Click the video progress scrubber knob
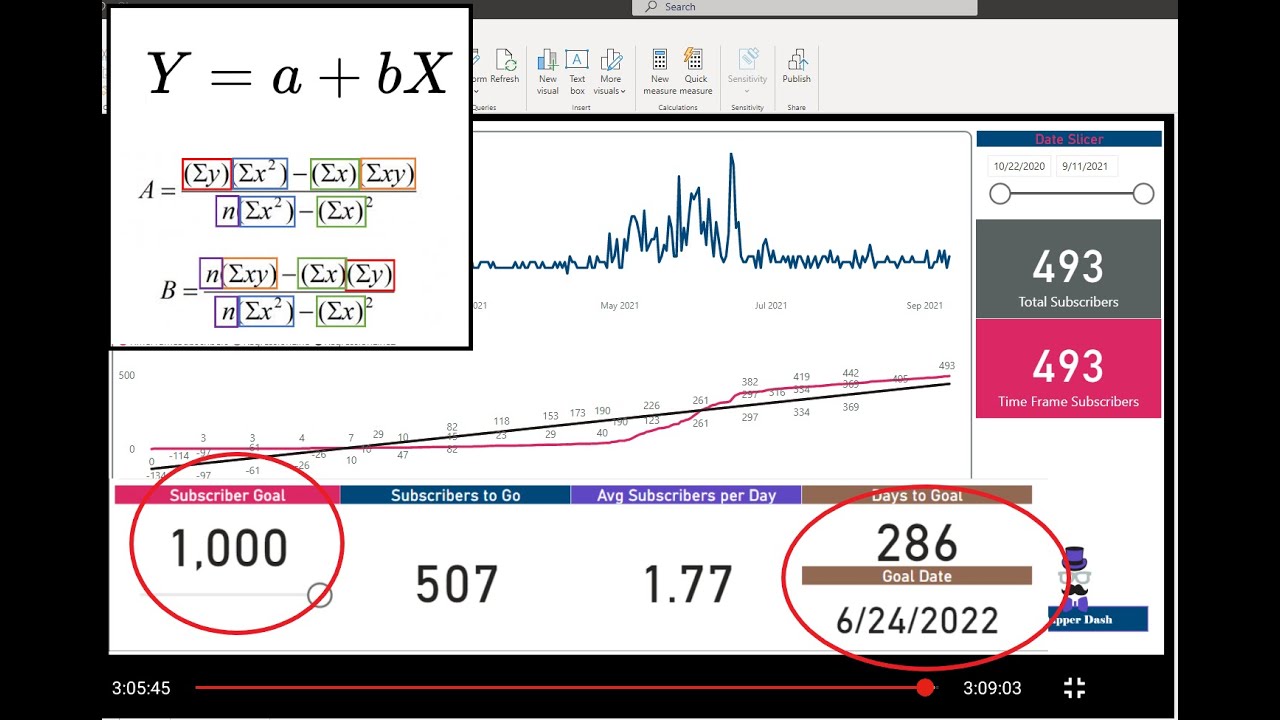This screenshot has width=1280, height=720. coord(925,687)
